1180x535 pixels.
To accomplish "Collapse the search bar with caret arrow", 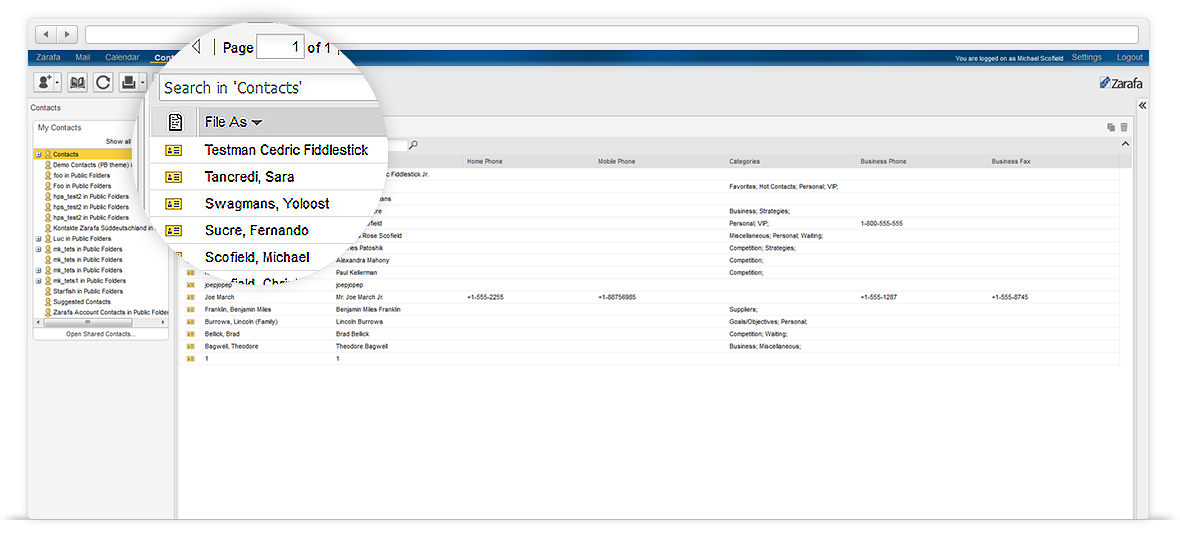I will pos(1125,144).
